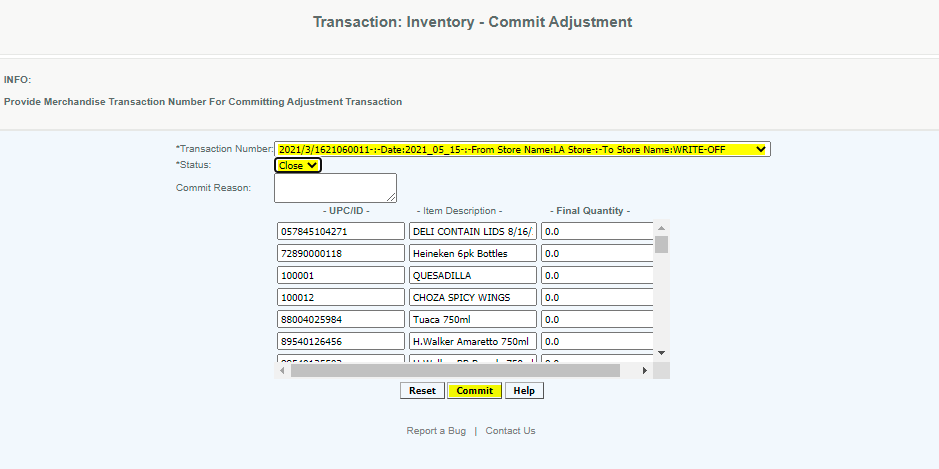Open the Transaction Number dropdown

[522, 149]
